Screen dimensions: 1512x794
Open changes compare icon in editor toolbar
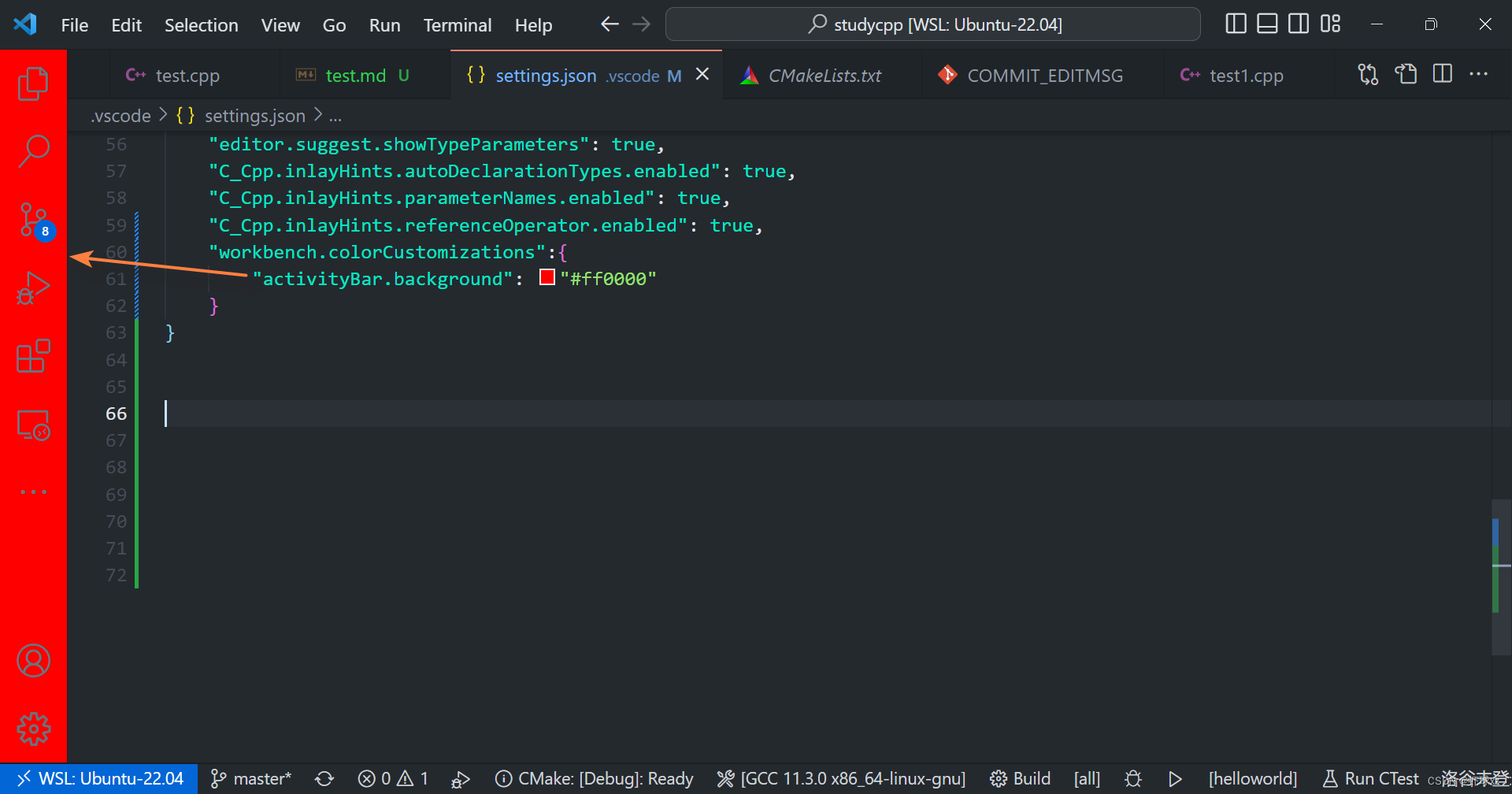(x=1368, y=75)
